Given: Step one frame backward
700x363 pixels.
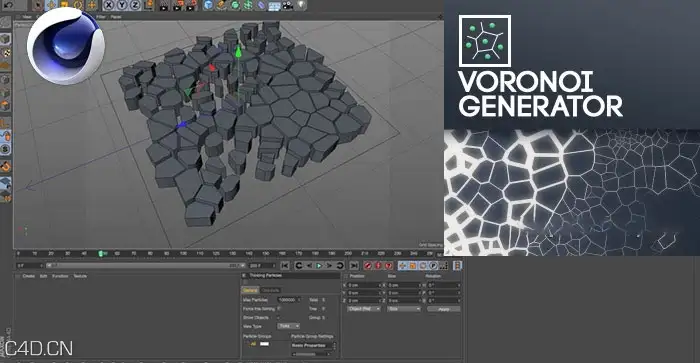Looking at the screenshot, I should tap(309, 266).
